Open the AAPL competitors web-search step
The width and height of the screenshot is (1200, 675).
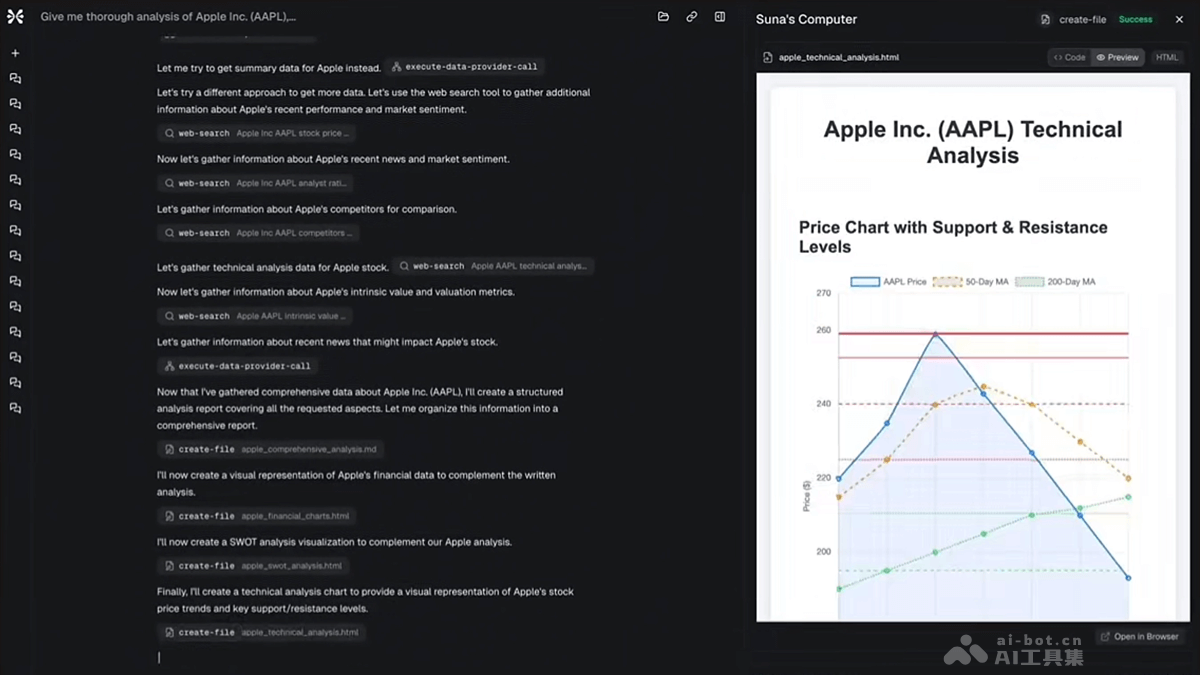(x=257, y=233)
